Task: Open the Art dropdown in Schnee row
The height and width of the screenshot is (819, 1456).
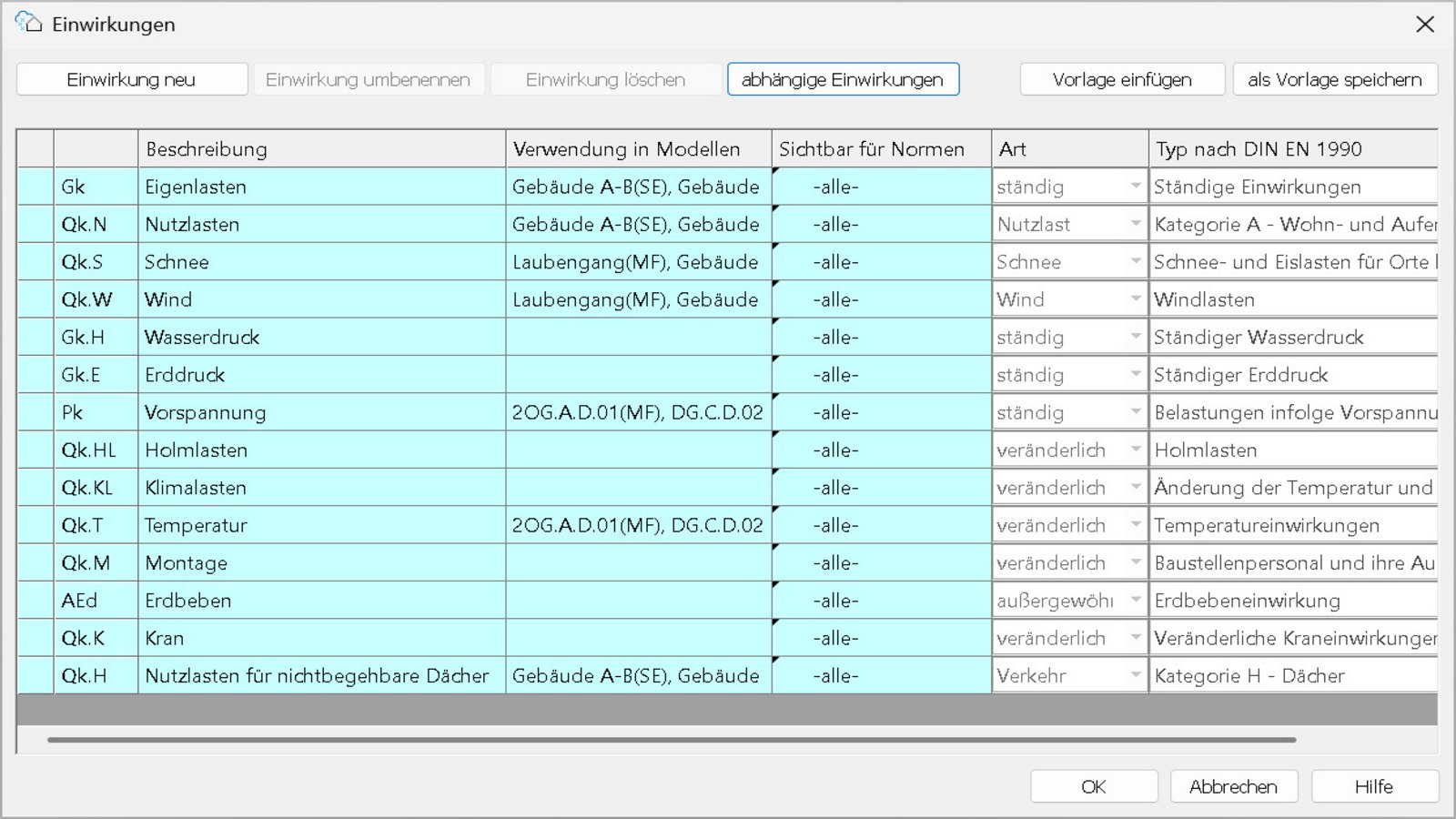Action: [x=1135, y=262]
